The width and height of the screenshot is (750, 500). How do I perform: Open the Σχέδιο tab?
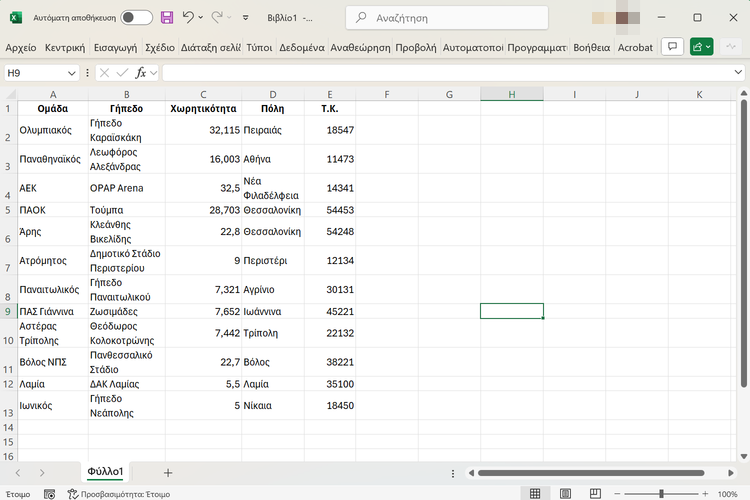tap(160, 47)
